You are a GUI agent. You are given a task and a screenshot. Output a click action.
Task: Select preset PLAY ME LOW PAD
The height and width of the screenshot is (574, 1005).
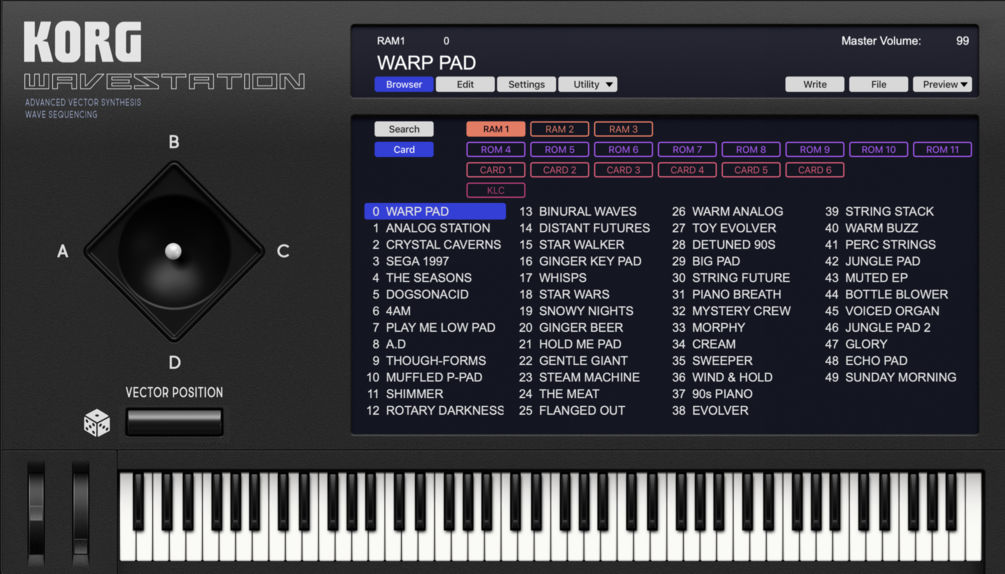click(x=440, y=327)
